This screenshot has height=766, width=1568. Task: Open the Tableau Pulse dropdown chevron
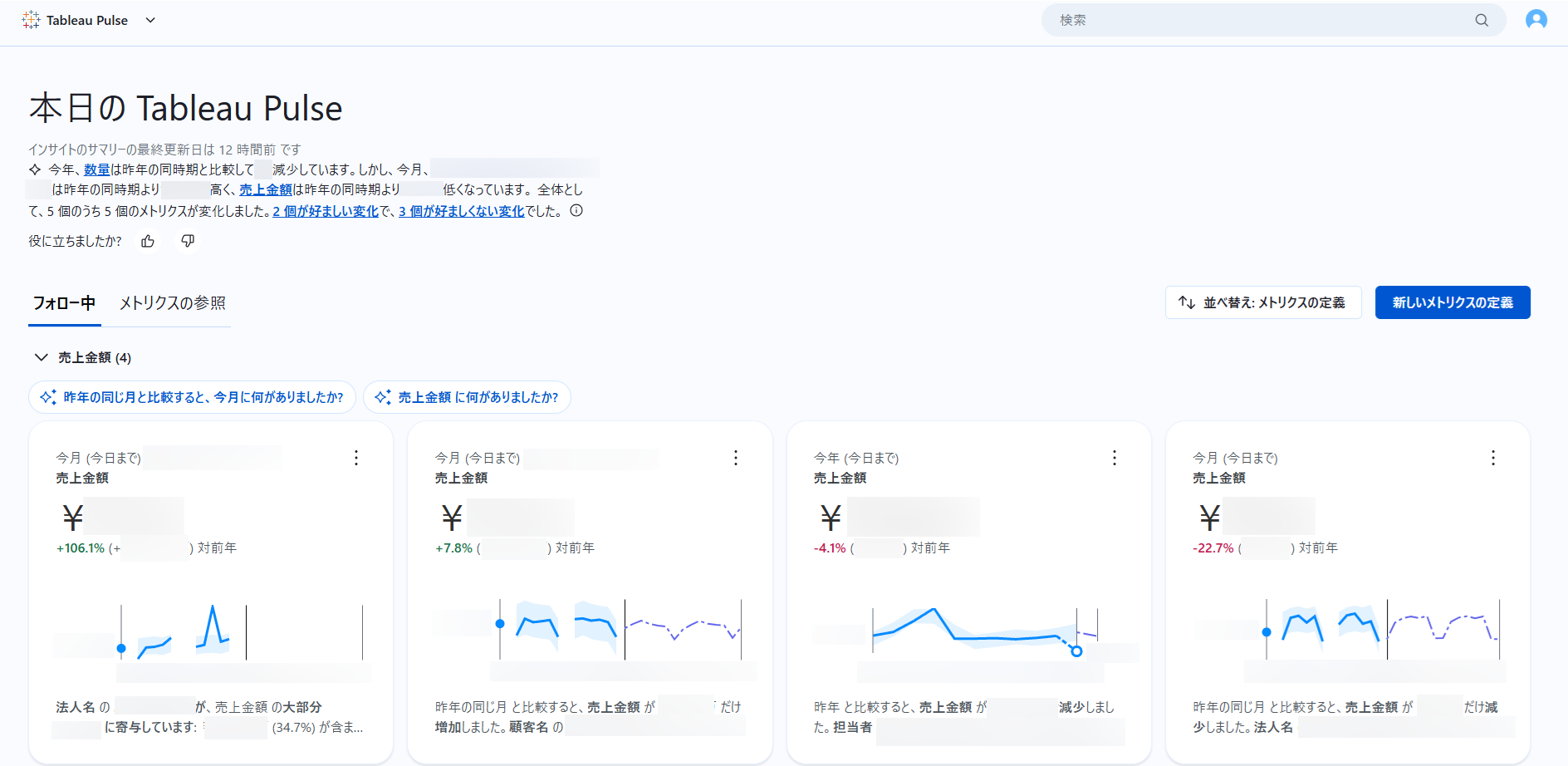pyautogui.click(x=149, y=19)
